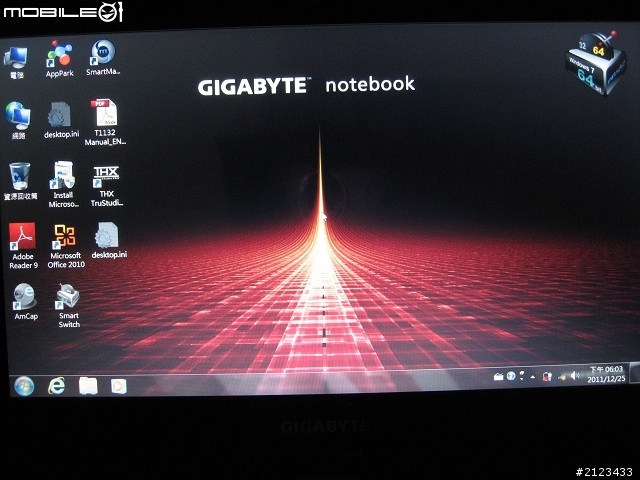The height and width of the screenshot is (480, 640).
Task: Open the Windows Start menu orb
Action: [x=24, y=385]
